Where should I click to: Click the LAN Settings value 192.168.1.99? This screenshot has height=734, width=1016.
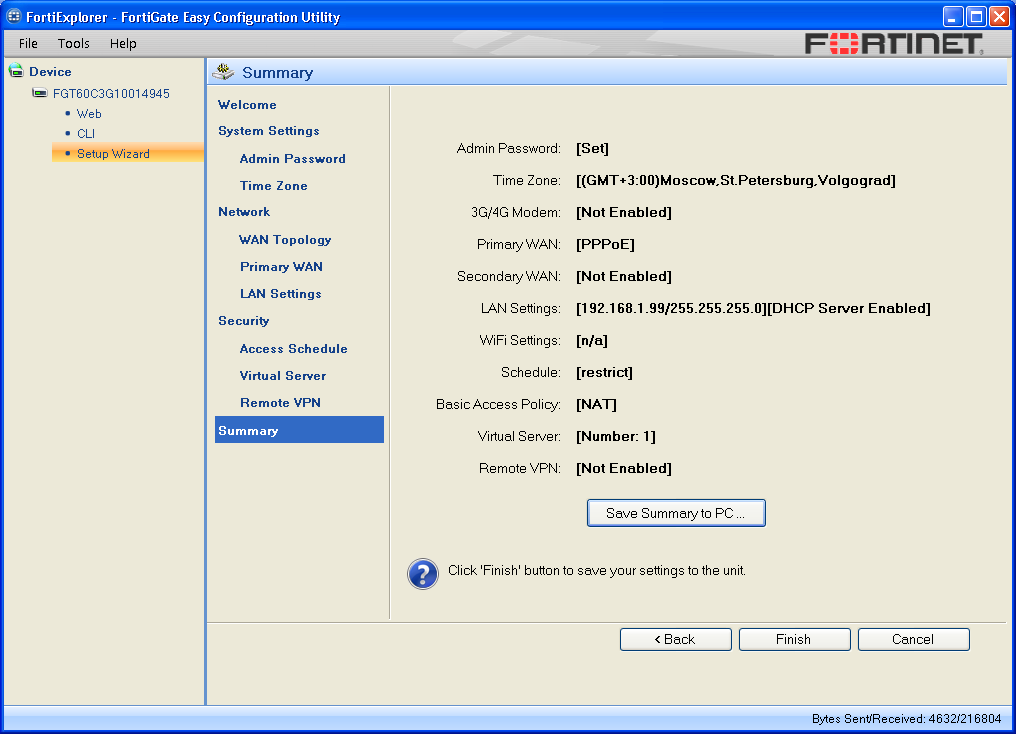coord(753,308)
